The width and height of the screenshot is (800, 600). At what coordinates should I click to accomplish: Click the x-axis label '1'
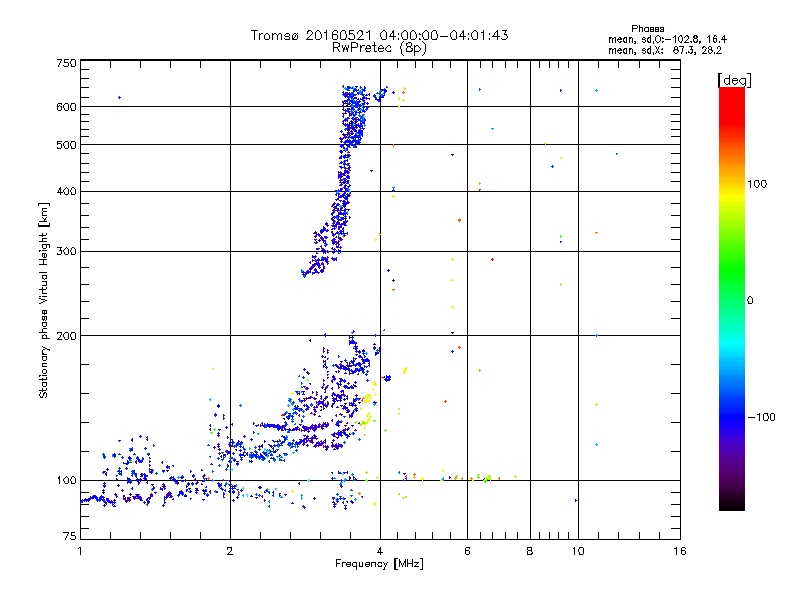80,551
